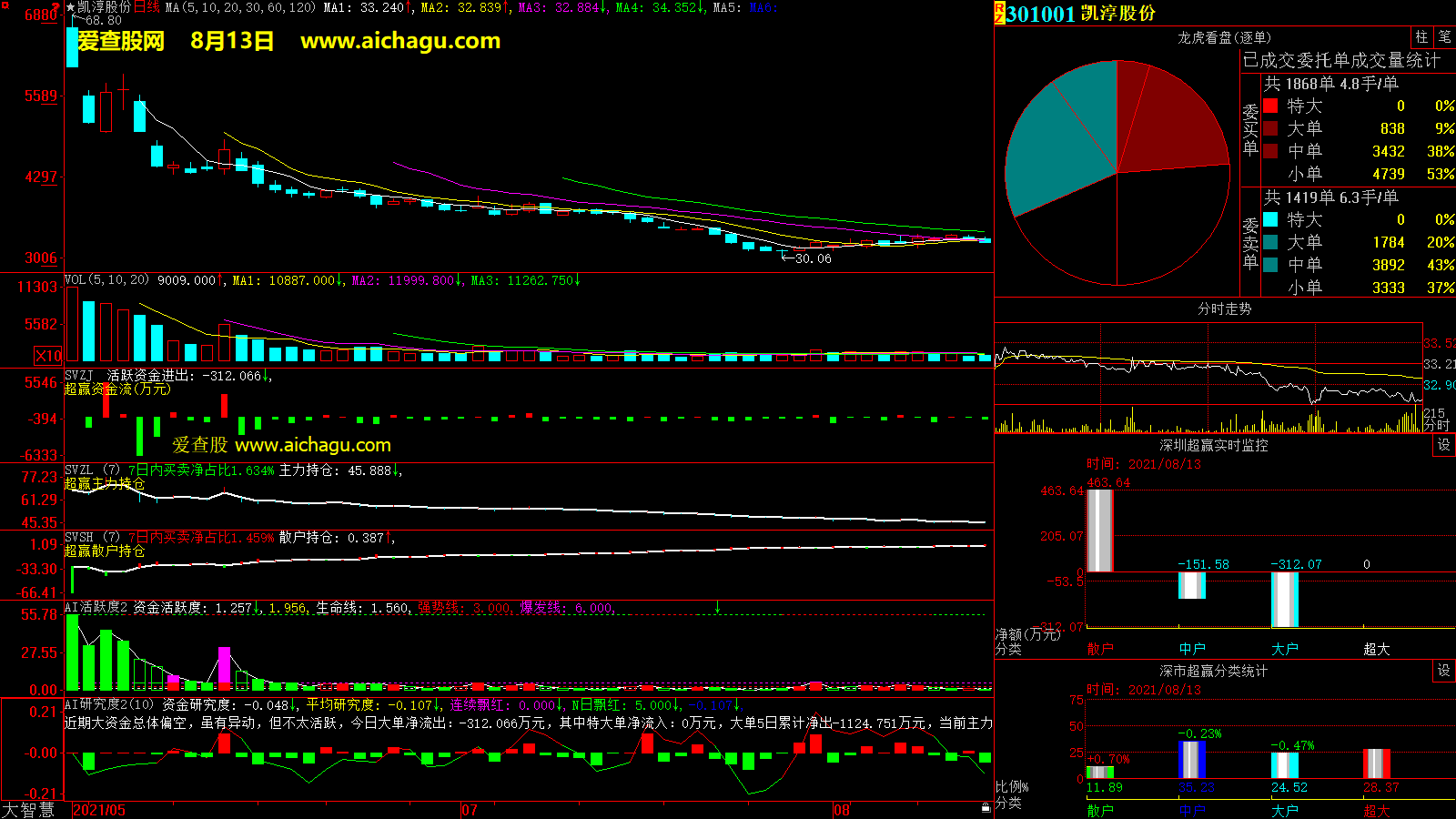Click the star icon before 凯淳股份
The width and height of the screenshot is (1456, 819).
pyautogui.click(x=70, y=7)
